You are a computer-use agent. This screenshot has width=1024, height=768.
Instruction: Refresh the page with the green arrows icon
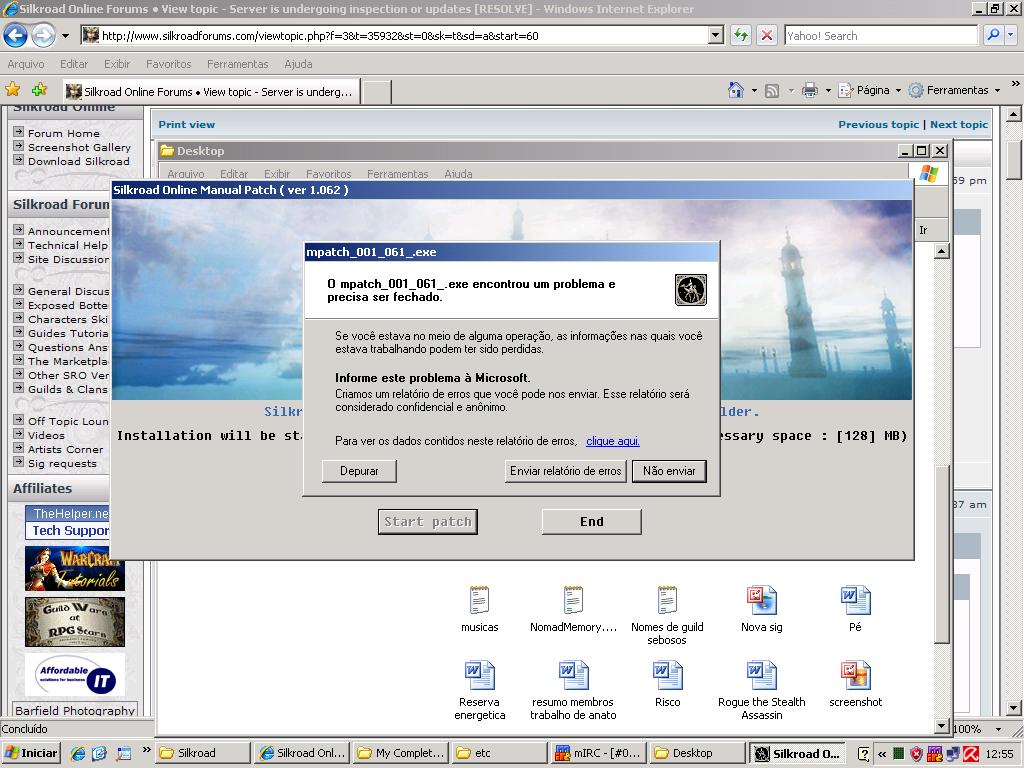pos(741,35)
